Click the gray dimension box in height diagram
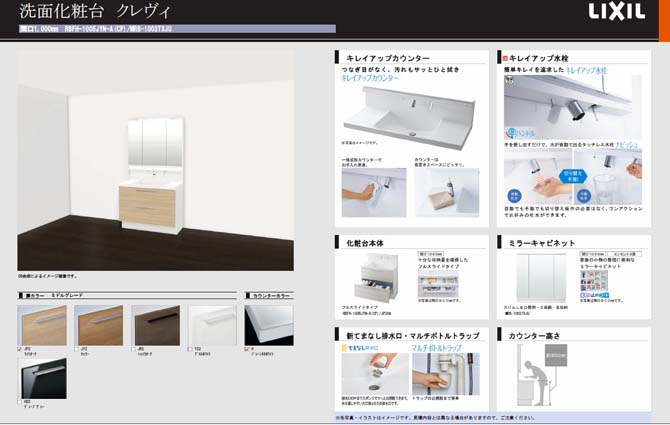The height and width of the screenshot is (425, 670). point(556,355)
